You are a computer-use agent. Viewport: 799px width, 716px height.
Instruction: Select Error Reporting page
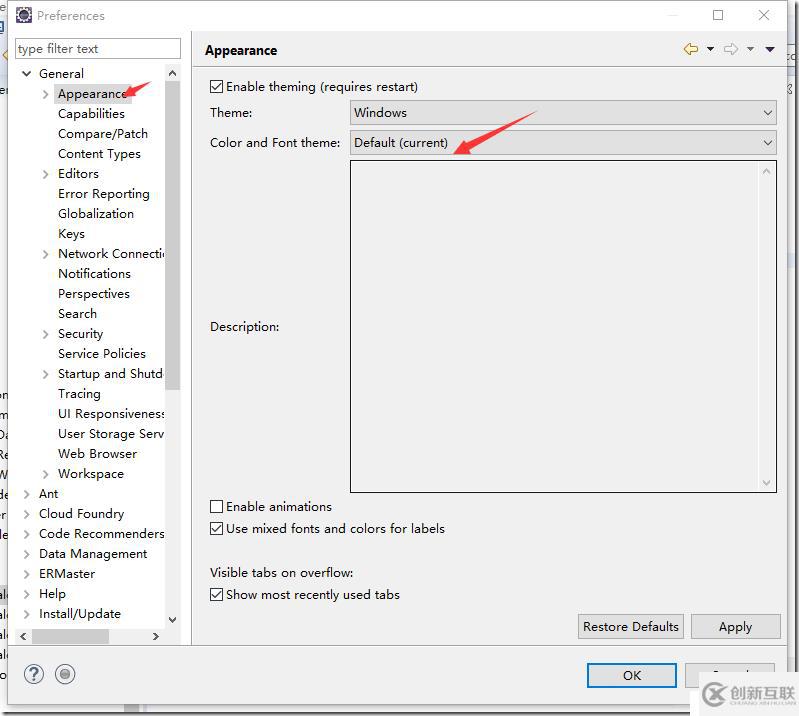click(104, 194)
